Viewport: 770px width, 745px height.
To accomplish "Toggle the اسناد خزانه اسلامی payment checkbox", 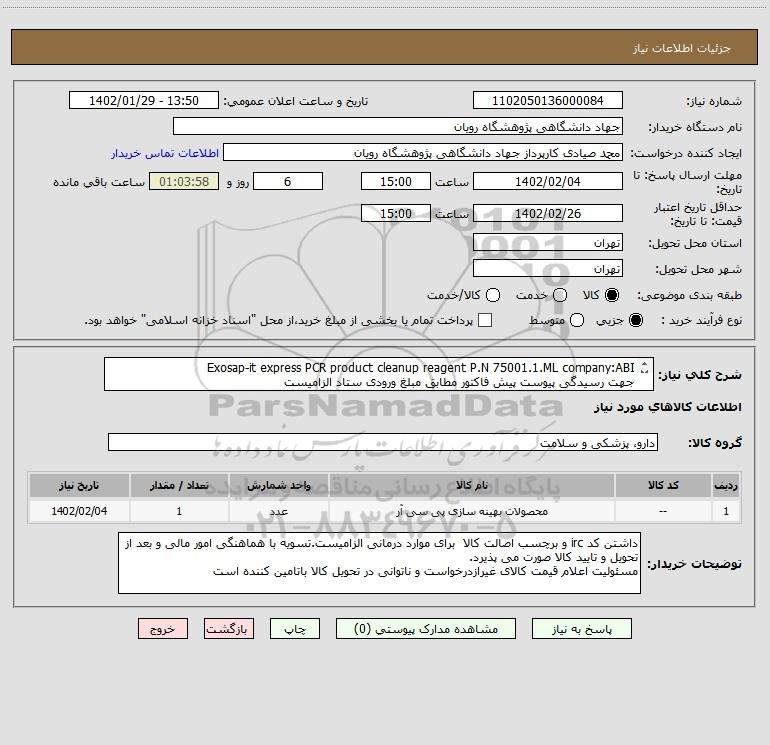I will point(485,320).
